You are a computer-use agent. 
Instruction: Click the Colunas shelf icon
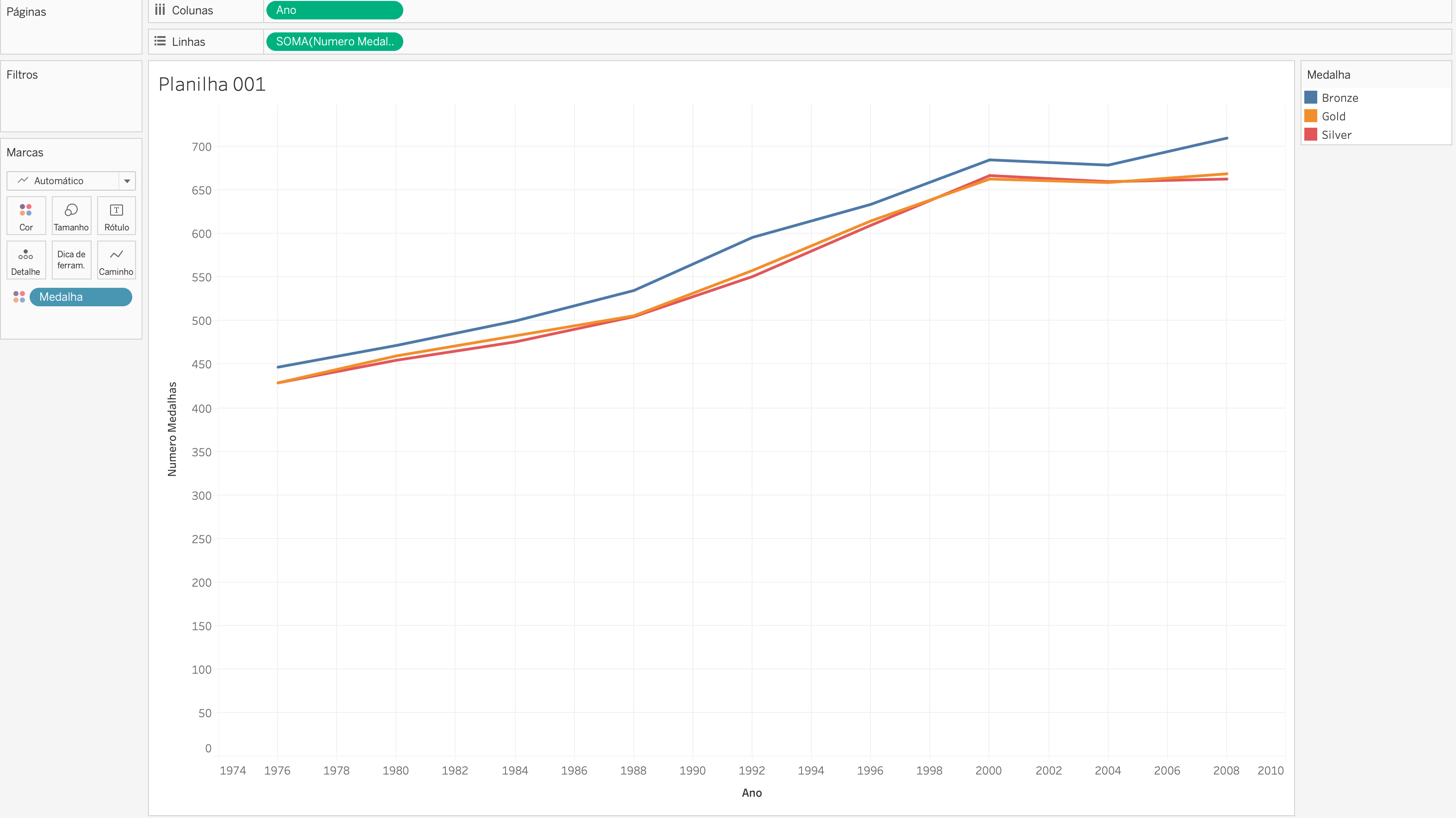pyautogui.click(x=160, y=10)
